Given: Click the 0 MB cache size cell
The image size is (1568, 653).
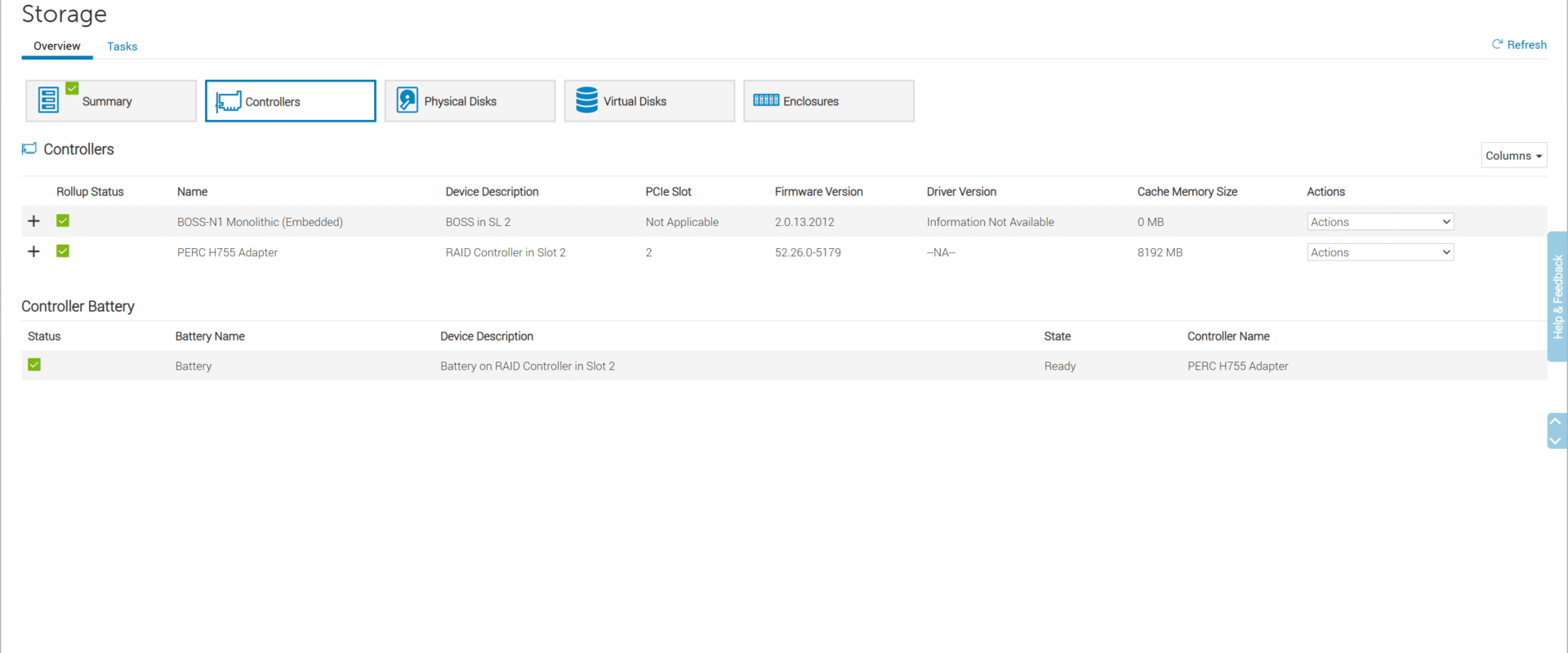Looking at the screenshot, I should [1151, 222].
